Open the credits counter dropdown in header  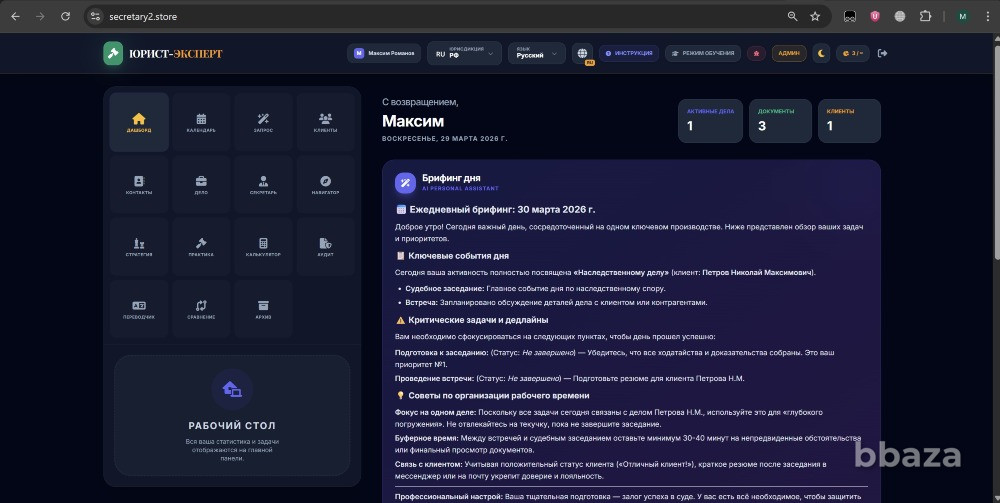pyautogui.click(x=853, y=54)
